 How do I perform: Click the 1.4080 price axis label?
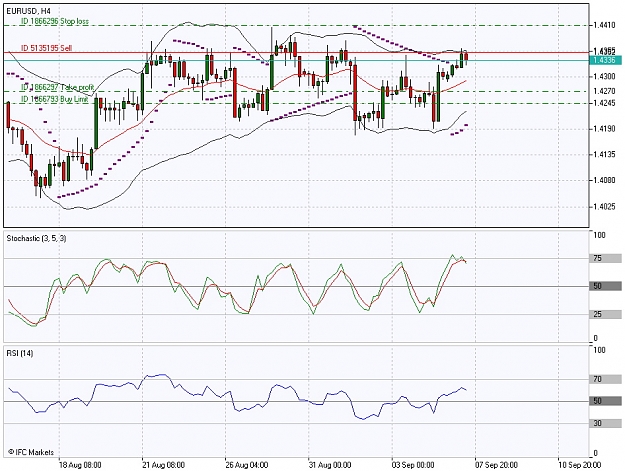(604, 180)
